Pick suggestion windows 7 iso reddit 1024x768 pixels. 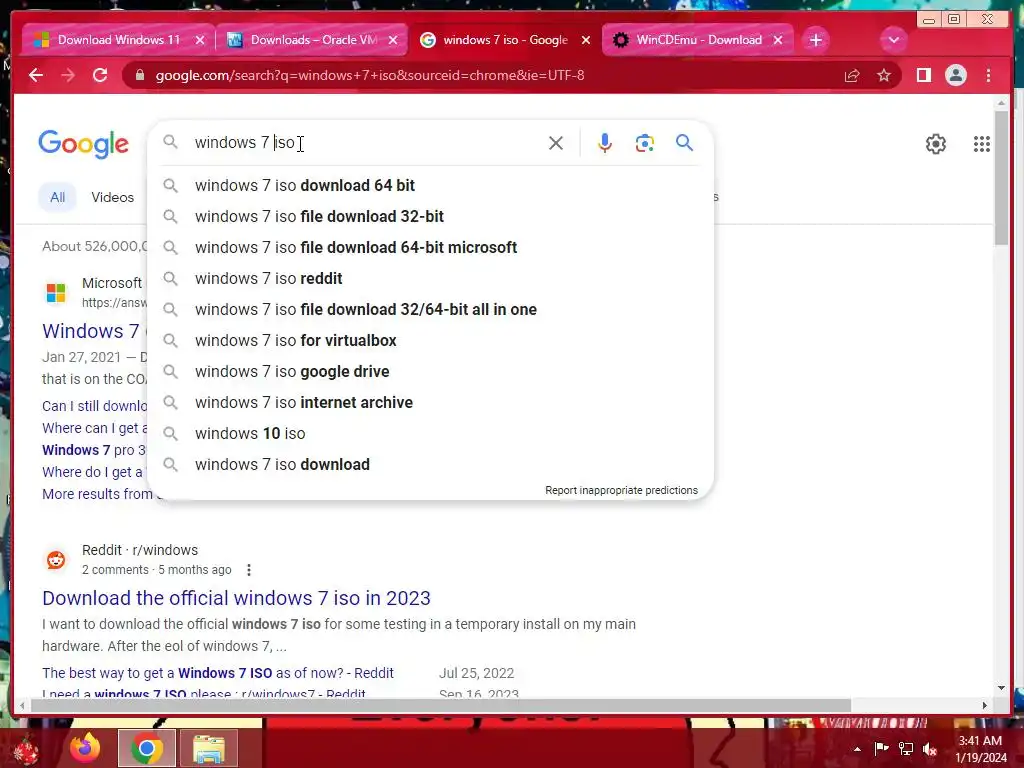click(431, 278)
